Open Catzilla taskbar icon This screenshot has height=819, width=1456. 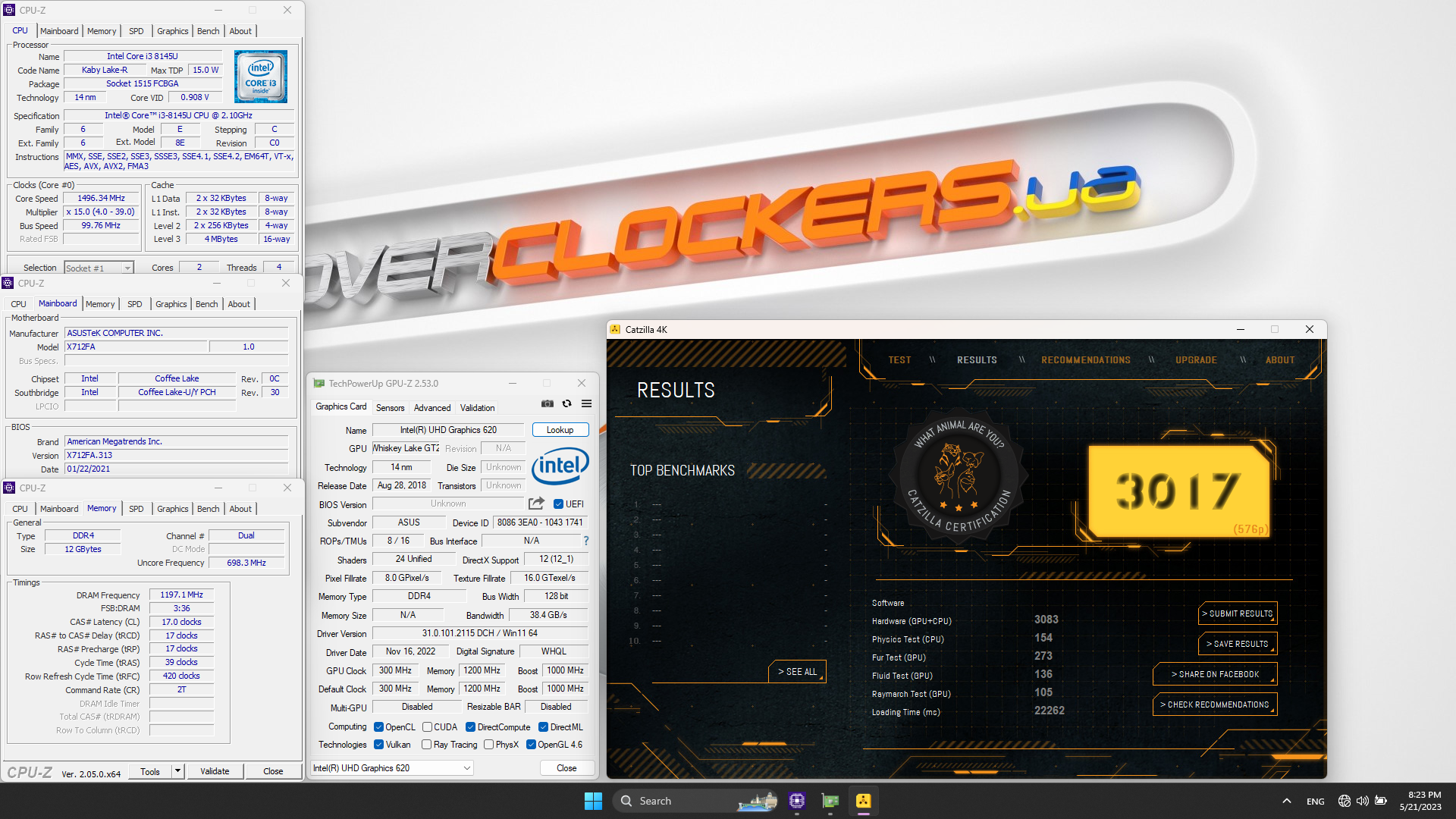864,801
